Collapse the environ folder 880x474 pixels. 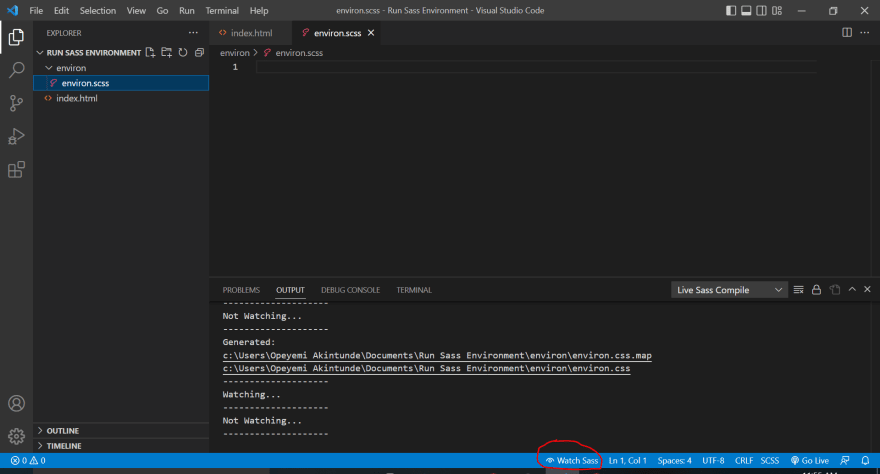coord(71,68)
